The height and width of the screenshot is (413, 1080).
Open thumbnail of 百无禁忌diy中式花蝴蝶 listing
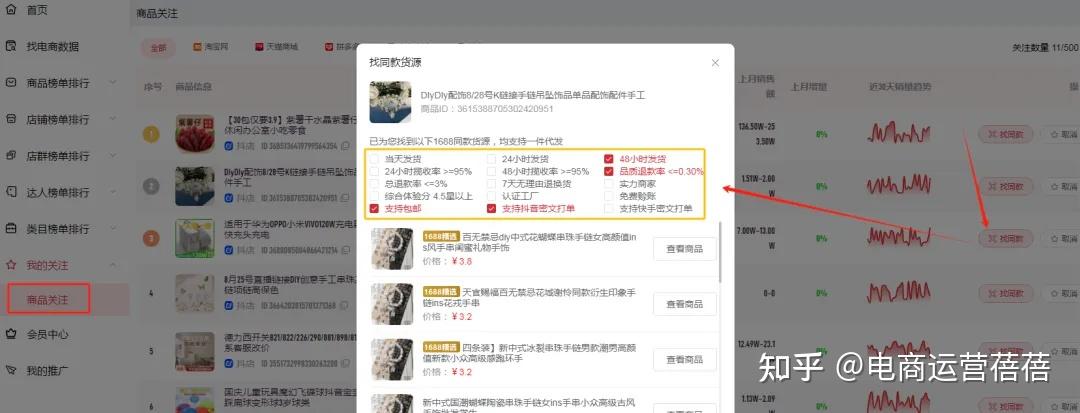coord(392,248)
